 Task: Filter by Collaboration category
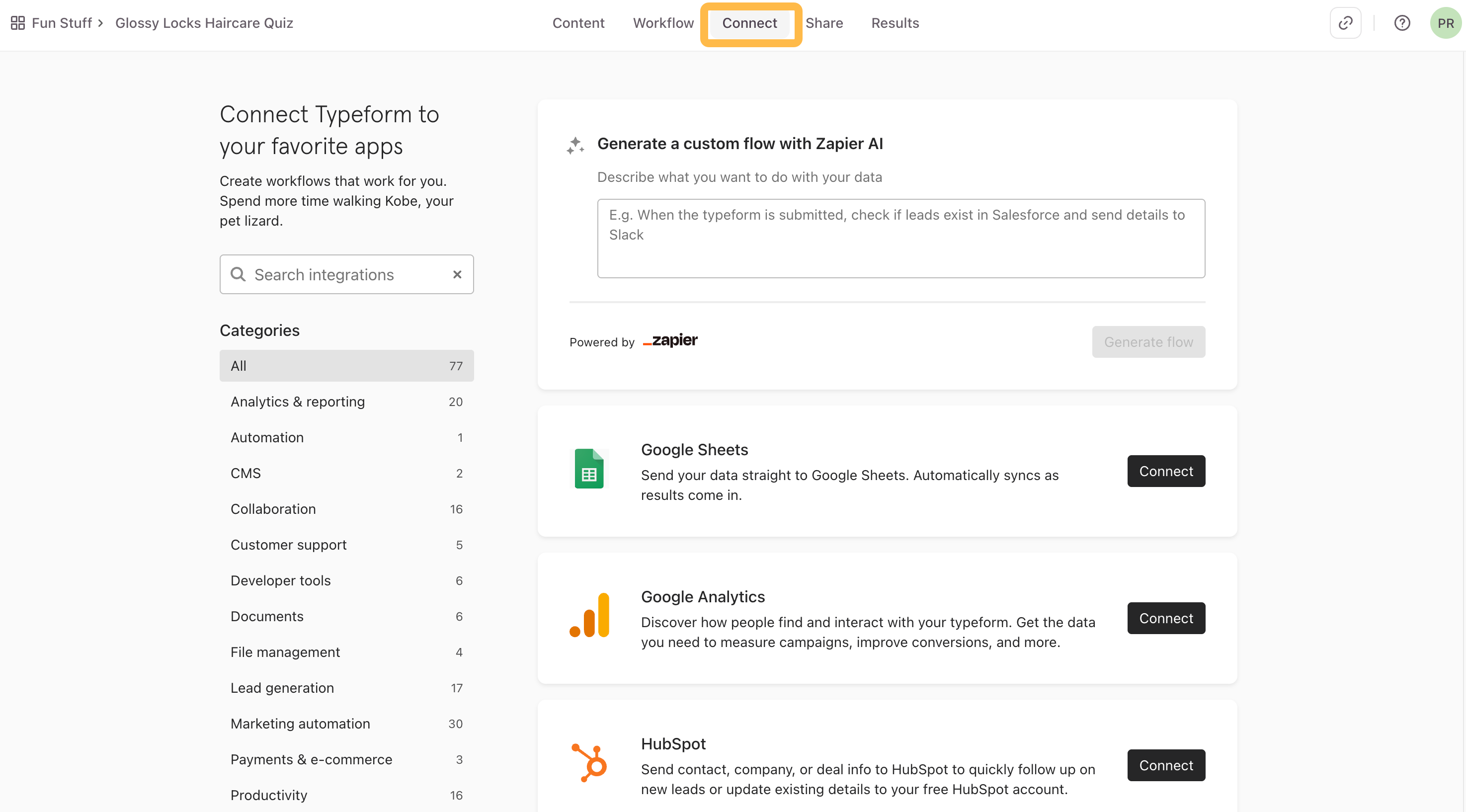pyautogui.click(x=346, y=509)
